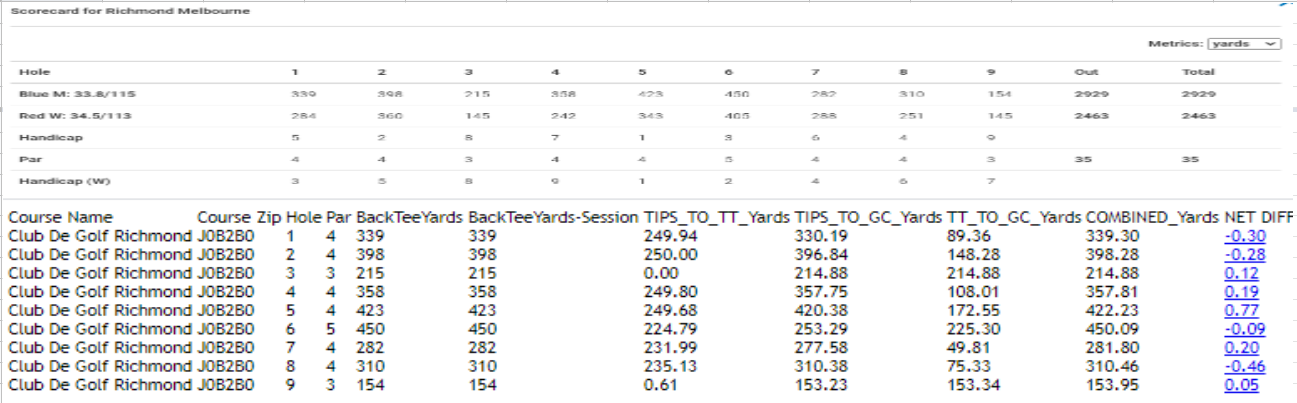Open the -0.28 NET DIFF link
Image resolution: width=1297 pixels, height=403 pixels.
tap(1241, 255)
